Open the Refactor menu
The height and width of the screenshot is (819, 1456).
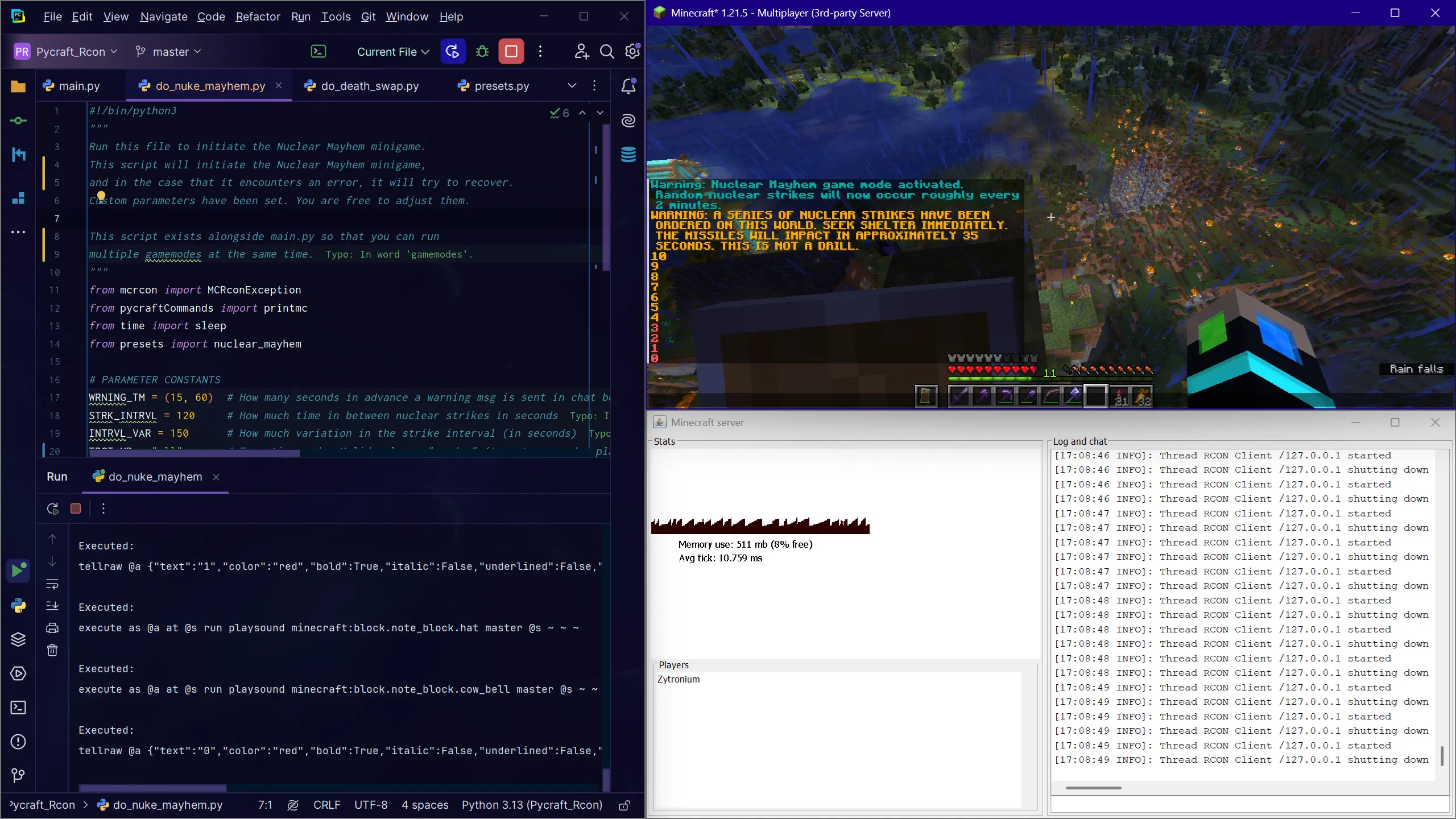(258, 16)
